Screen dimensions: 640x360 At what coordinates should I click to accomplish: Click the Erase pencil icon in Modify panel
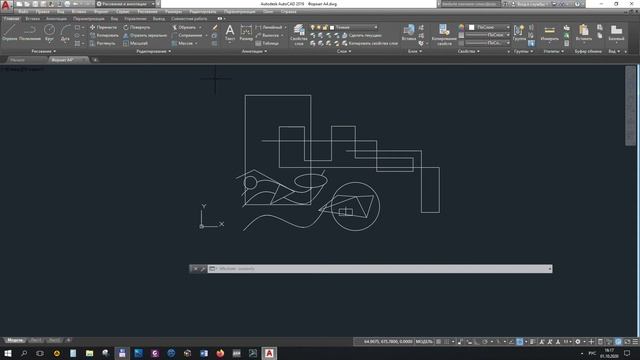point(215,27)
